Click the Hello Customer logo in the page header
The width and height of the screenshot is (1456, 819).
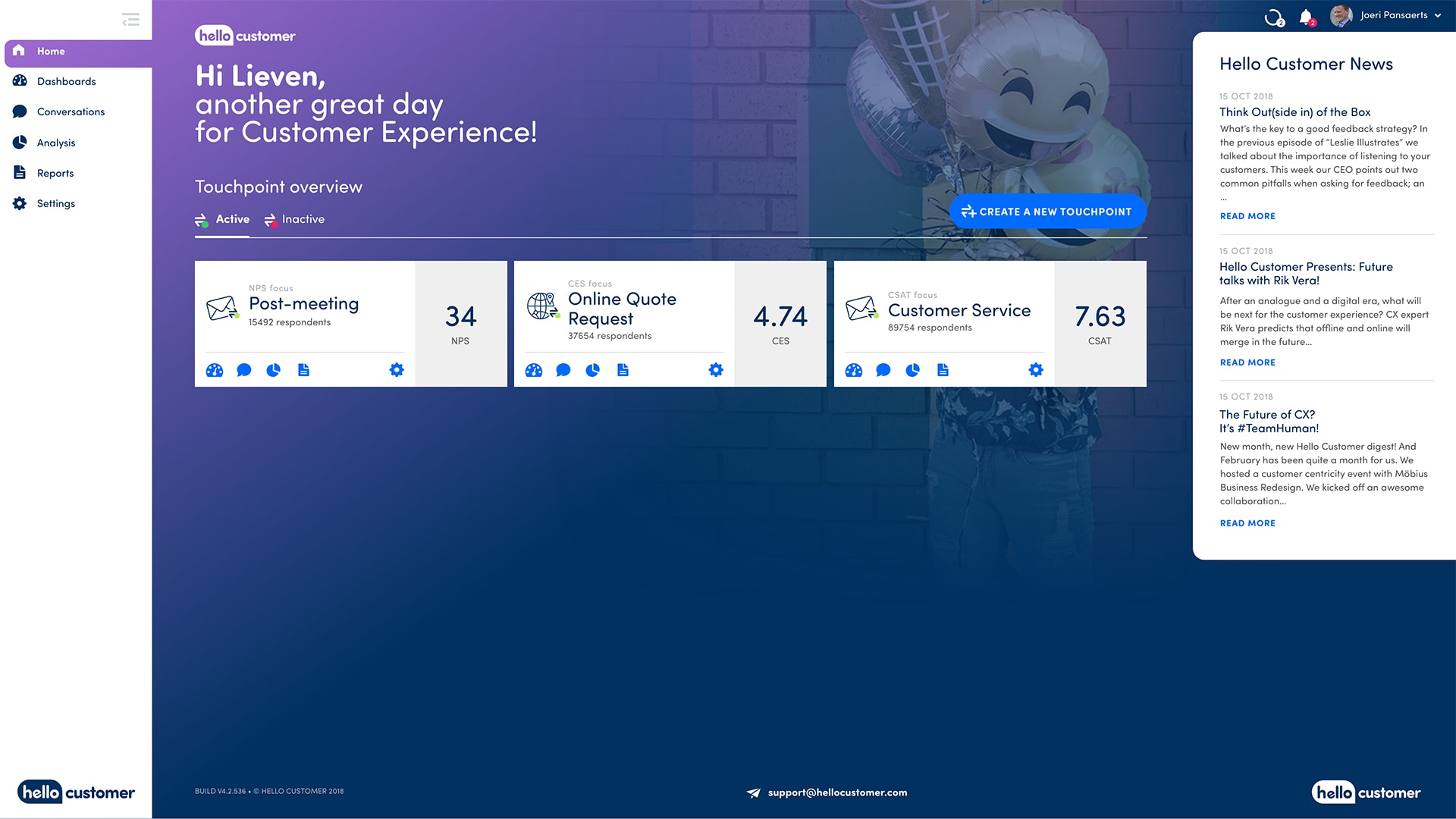tap(245, 36)
